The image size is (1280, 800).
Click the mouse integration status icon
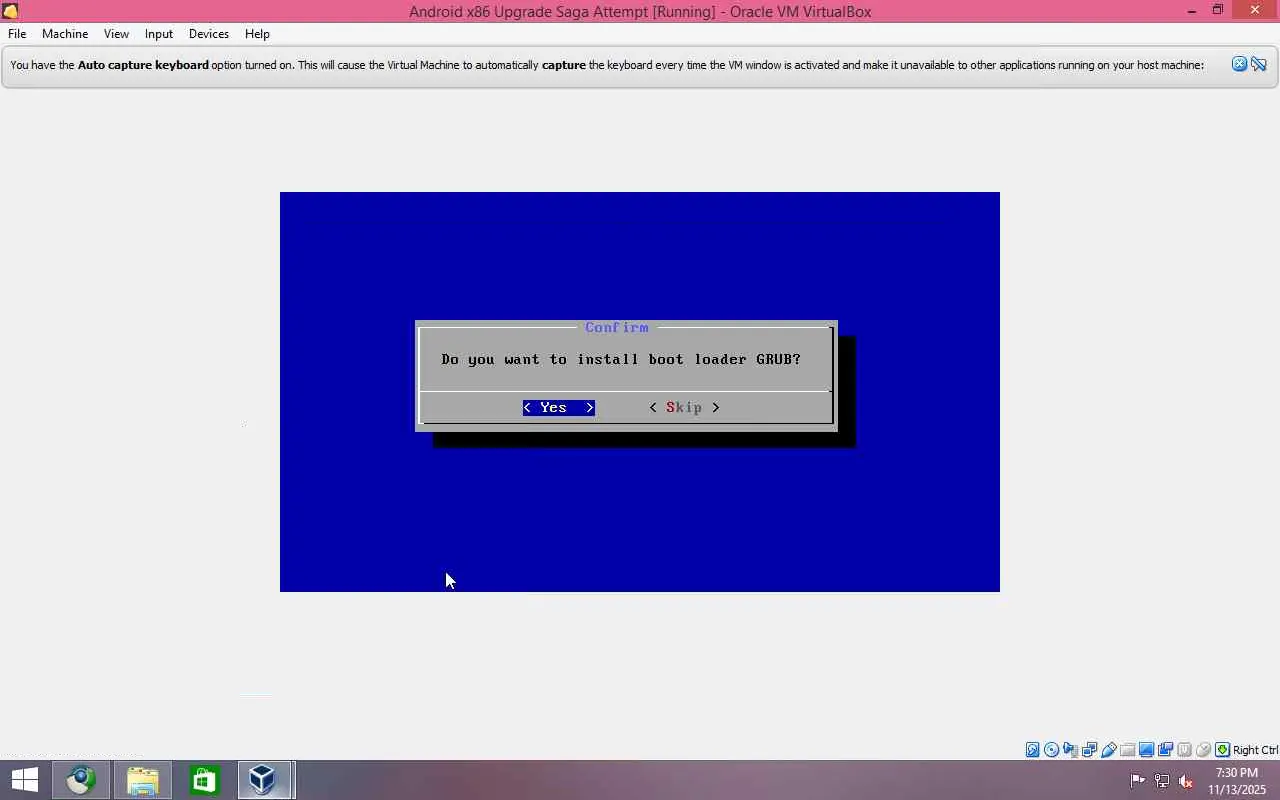tap(1203, 750)
